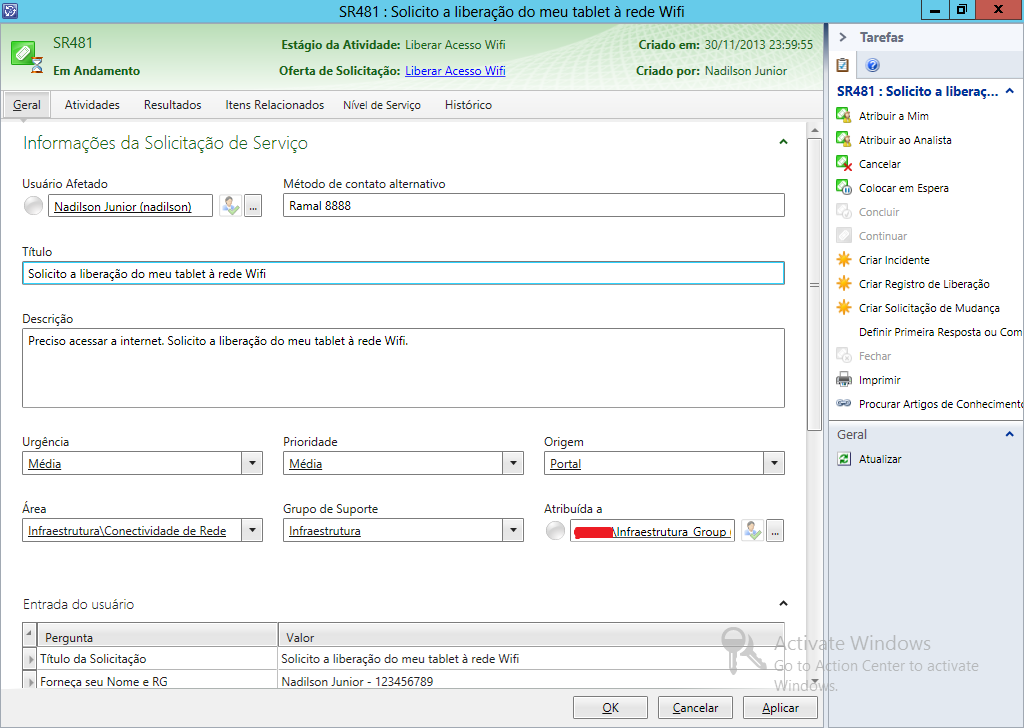Click the Criar Solicitação de Mudança star icon

[x=844, y=308]
